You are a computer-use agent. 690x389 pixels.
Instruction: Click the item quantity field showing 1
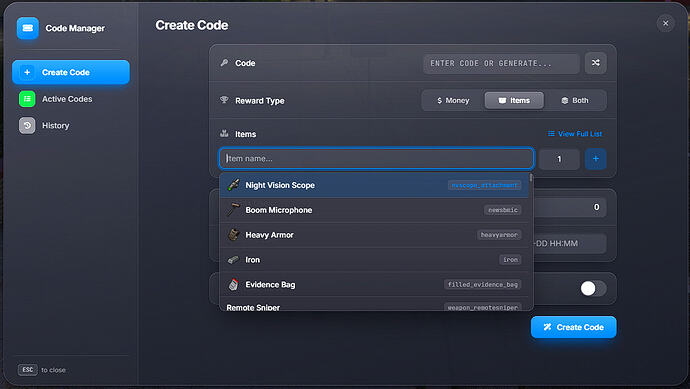[x=559, y=159]
